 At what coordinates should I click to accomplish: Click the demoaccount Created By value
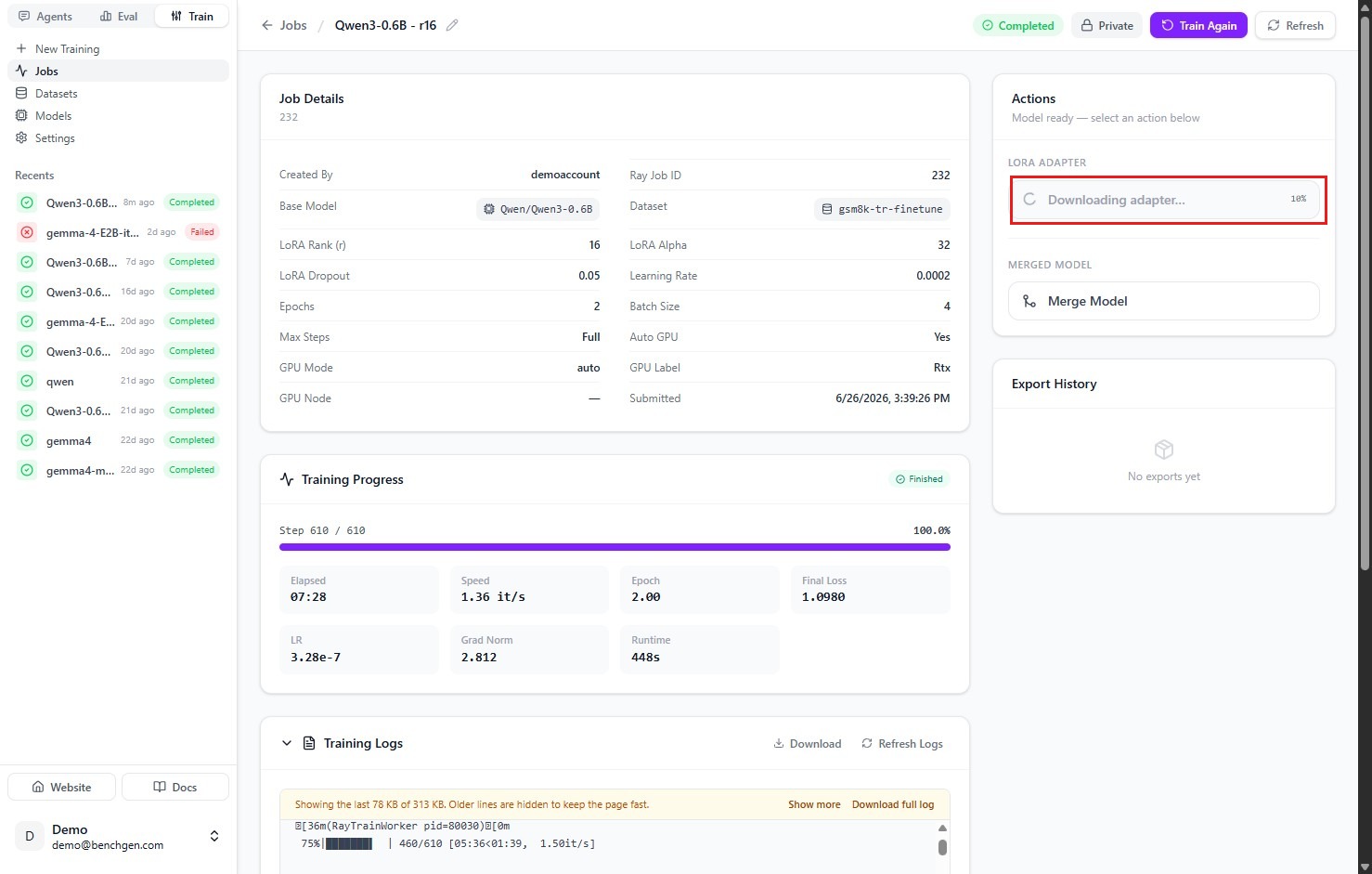click(x=565, y=175)
